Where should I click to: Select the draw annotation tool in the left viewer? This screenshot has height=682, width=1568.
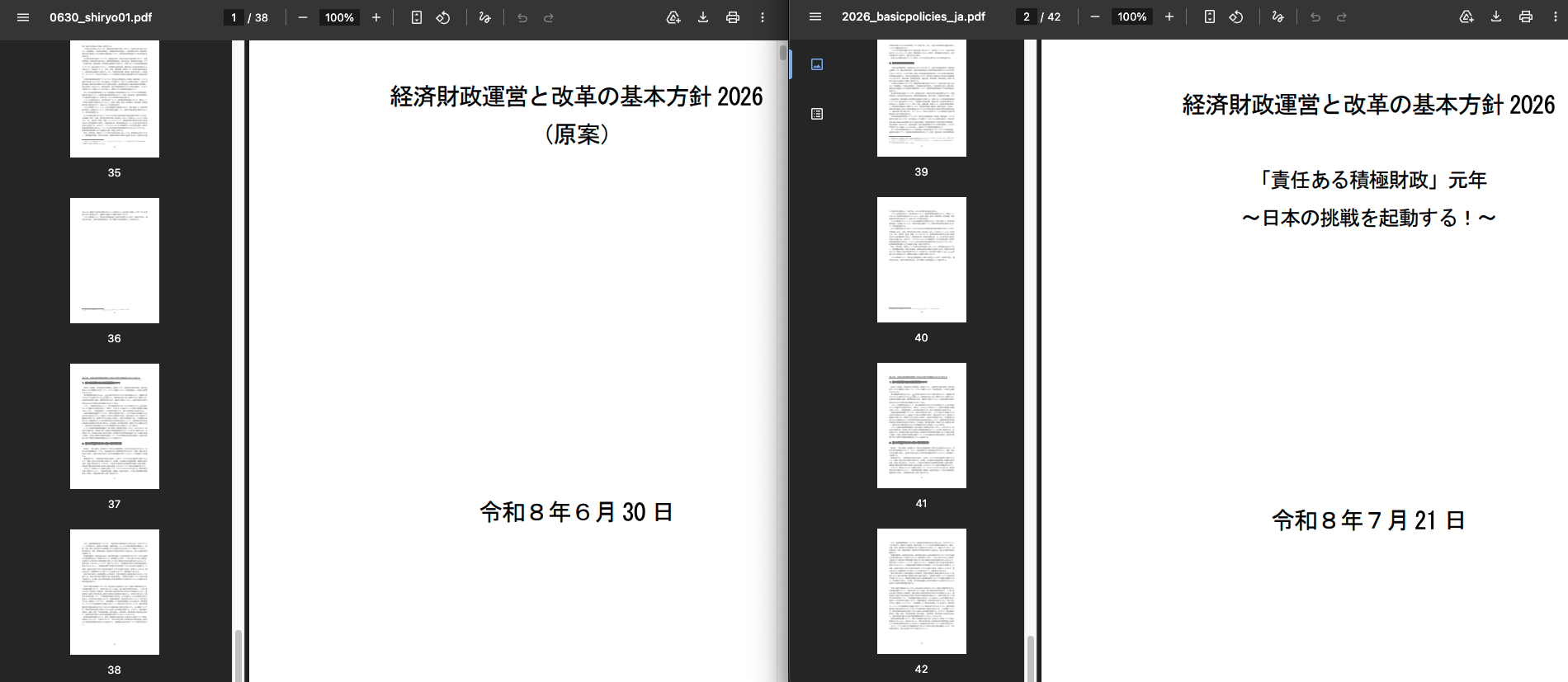484,17
